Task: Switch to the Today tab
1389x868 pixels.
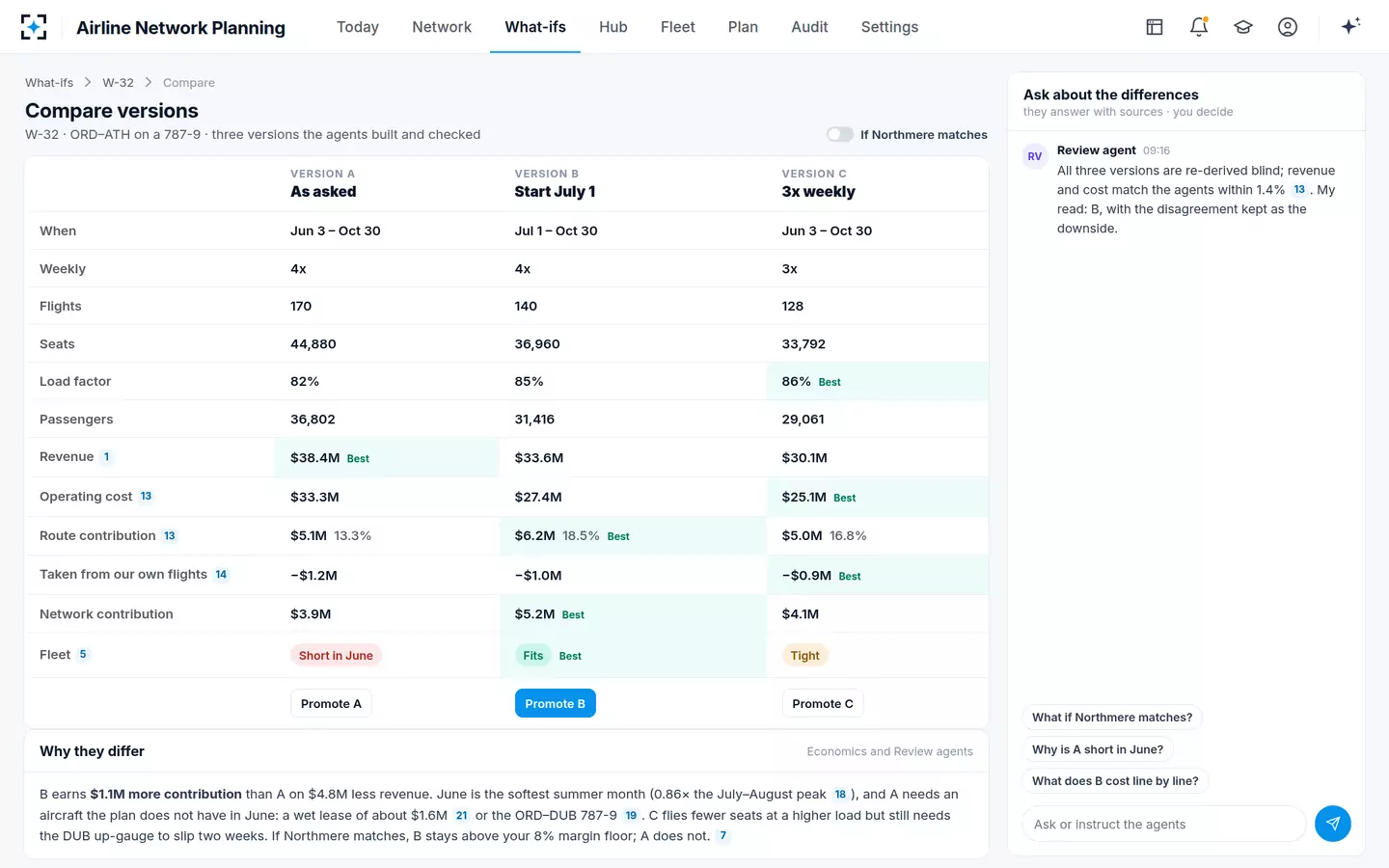Action: click(358, 27)
